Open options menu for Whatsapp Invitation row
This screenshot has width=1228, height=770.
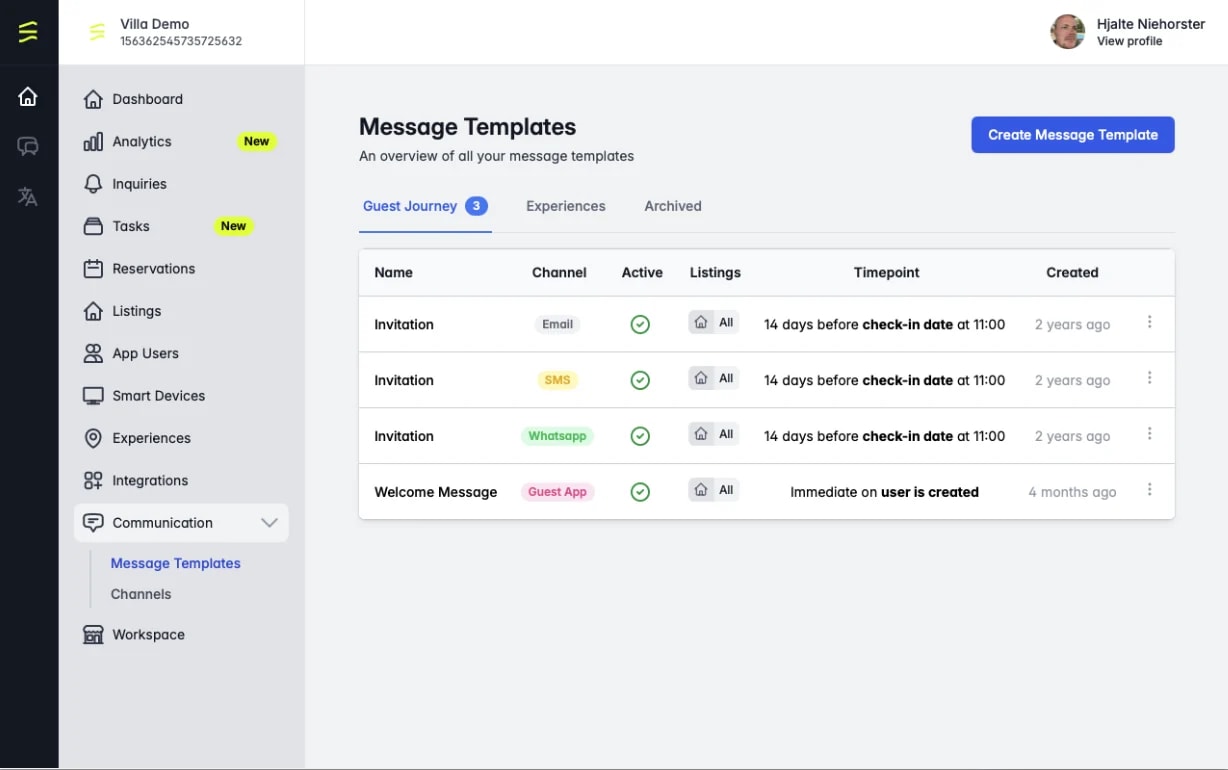[x=1149, y=434]
